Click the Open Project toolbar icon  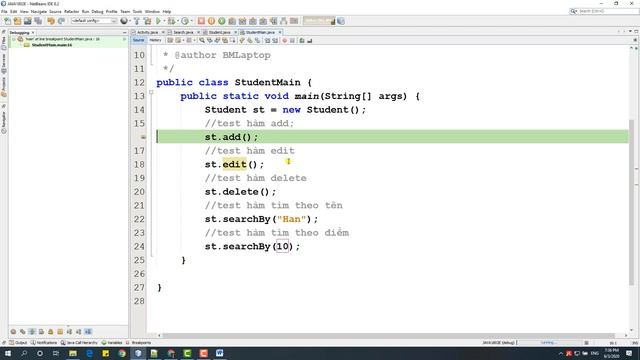27,21
